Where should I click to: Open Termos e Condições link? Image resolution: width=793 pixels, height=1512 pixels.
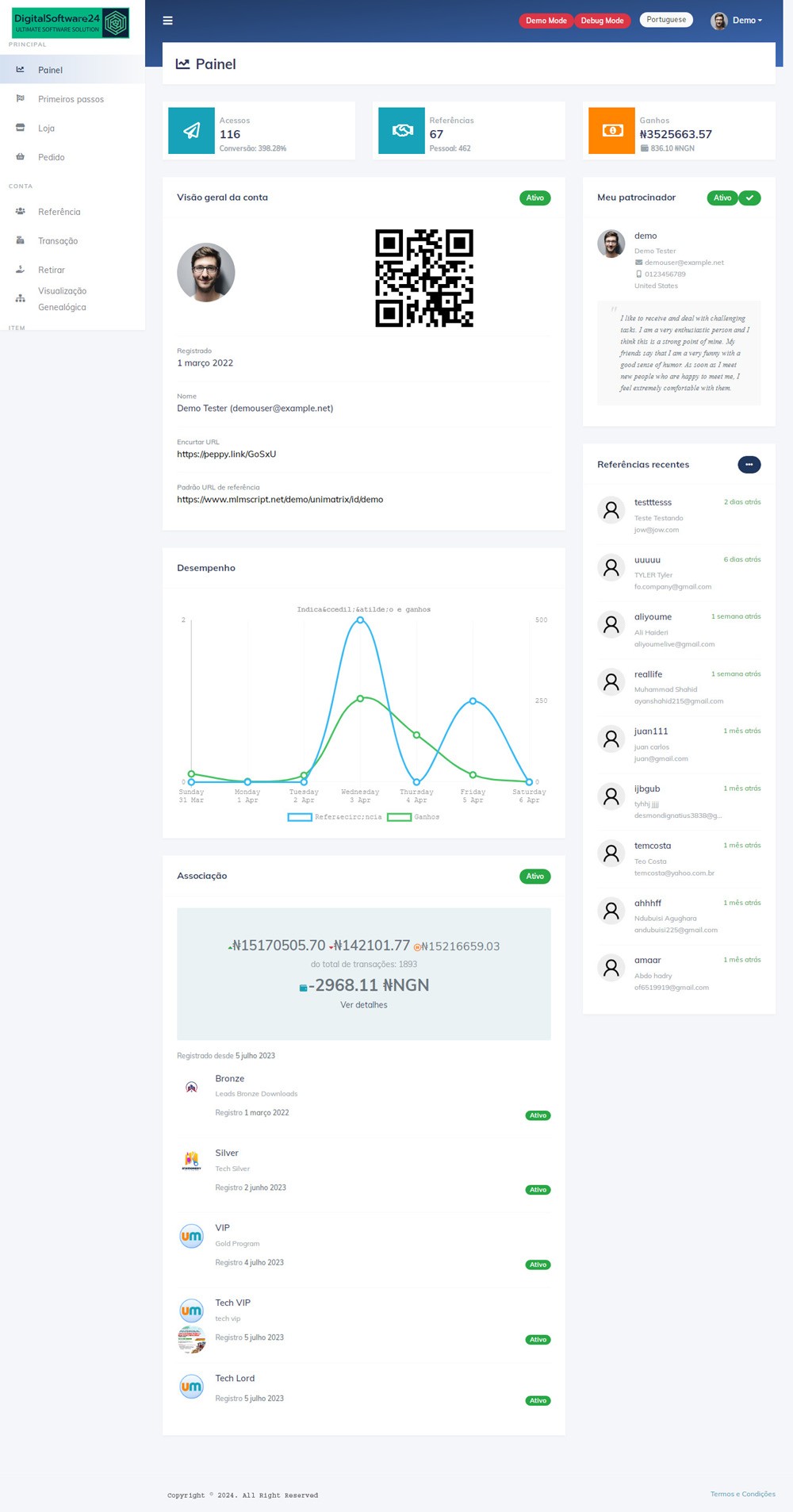pyautogui.click(x=742, y=1494)
